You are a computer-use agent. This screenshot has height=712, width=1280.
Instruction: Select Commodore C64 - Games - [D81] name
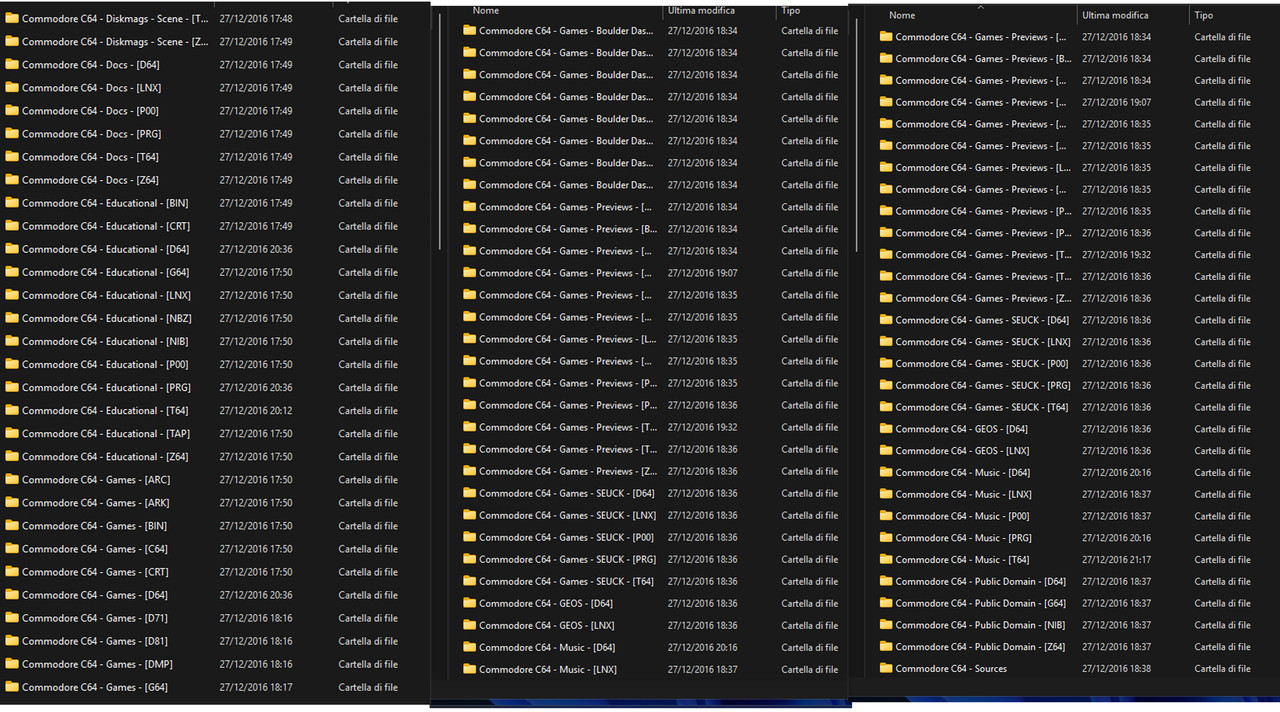click(95, 641)
